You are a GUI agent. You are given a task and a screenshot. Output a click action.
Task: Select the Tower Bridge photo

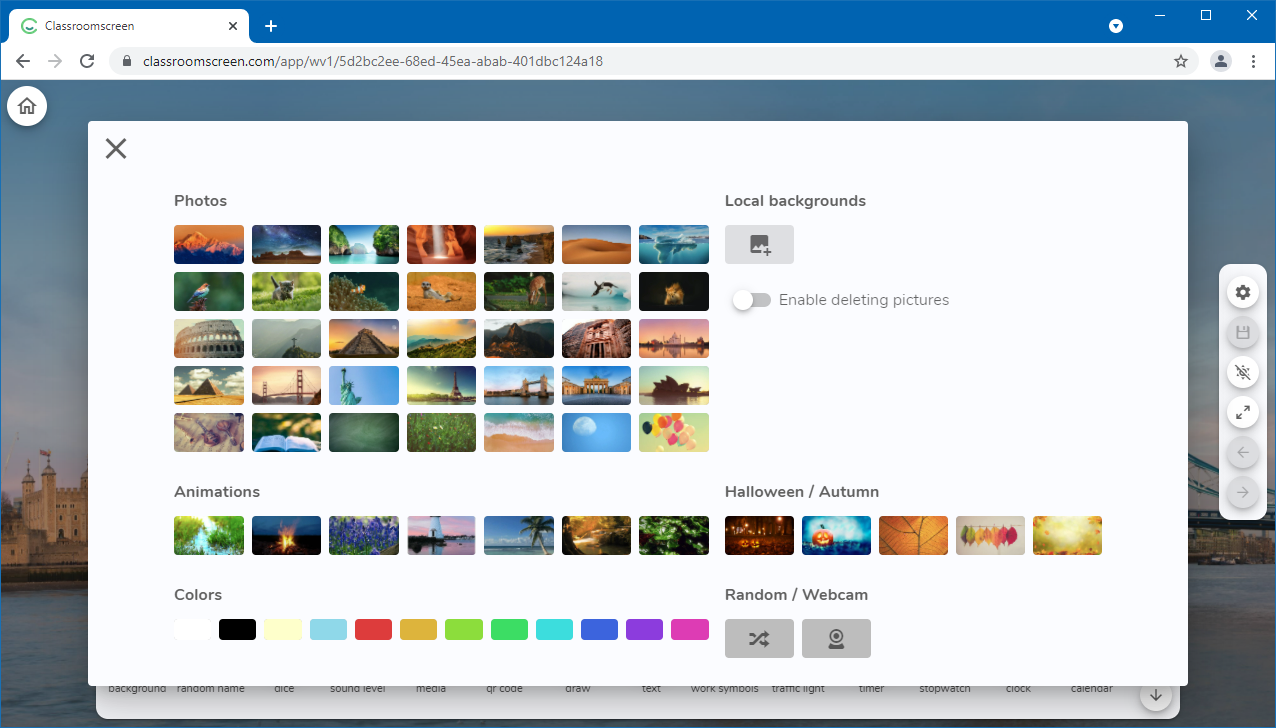[x=519, y=386]
